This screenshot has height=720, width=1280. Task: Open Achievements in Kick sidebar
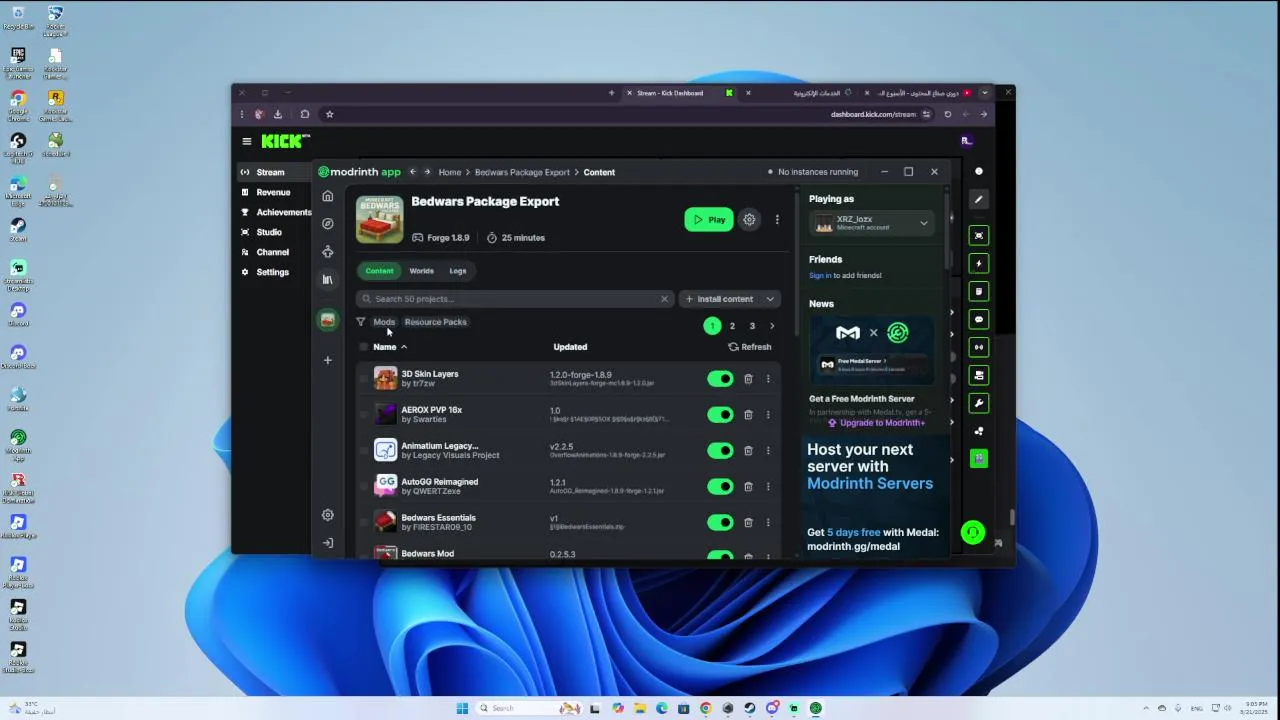[x=276, y=212]
